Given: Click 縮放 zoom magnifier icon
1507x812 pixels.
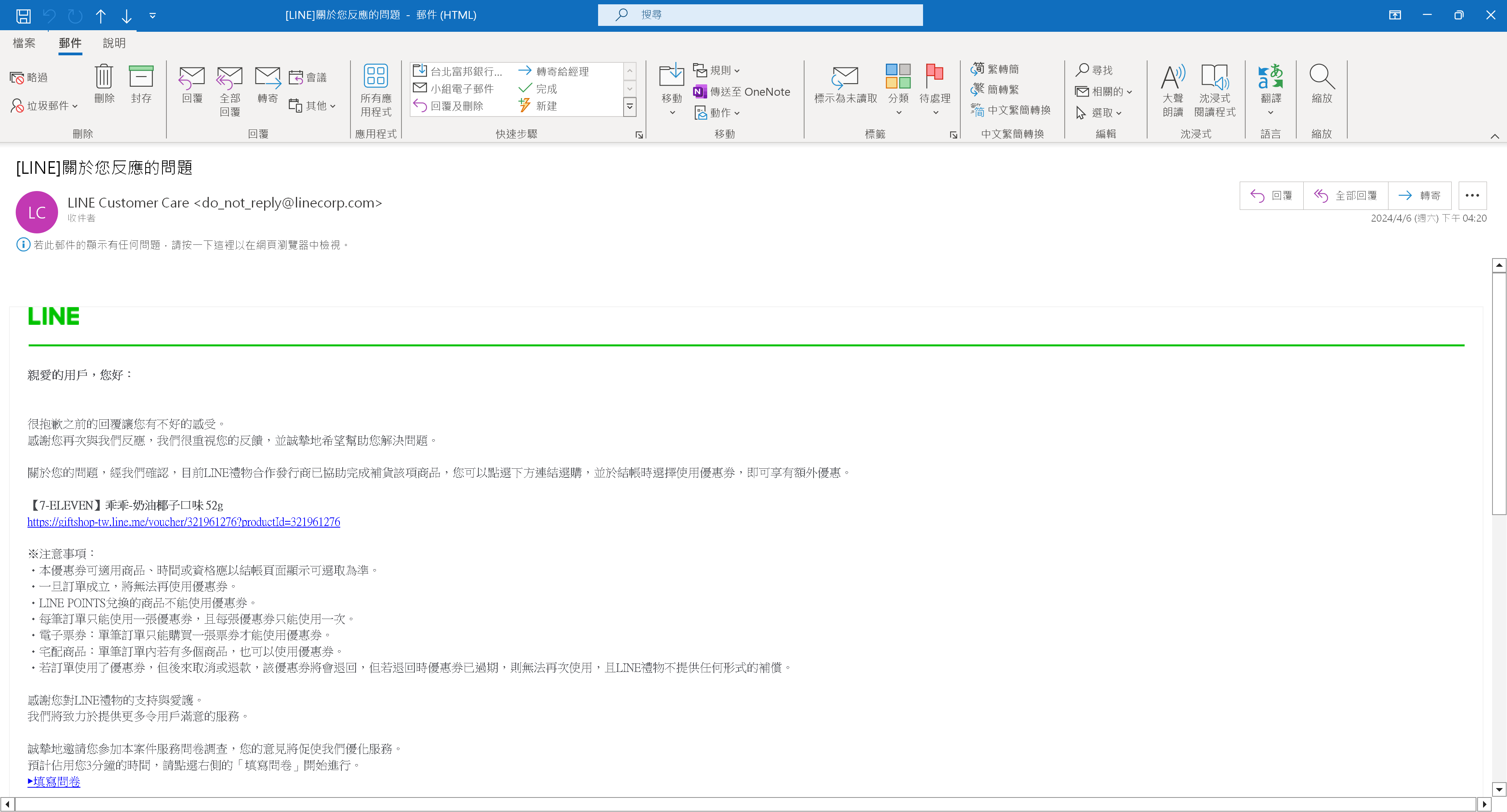Looking at the screenshot, I should click(1321, 84).
